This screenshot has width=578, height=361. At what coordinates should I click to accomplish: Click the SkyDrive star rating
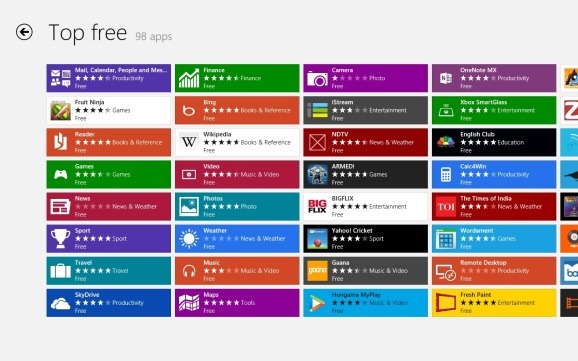point(93,303)
